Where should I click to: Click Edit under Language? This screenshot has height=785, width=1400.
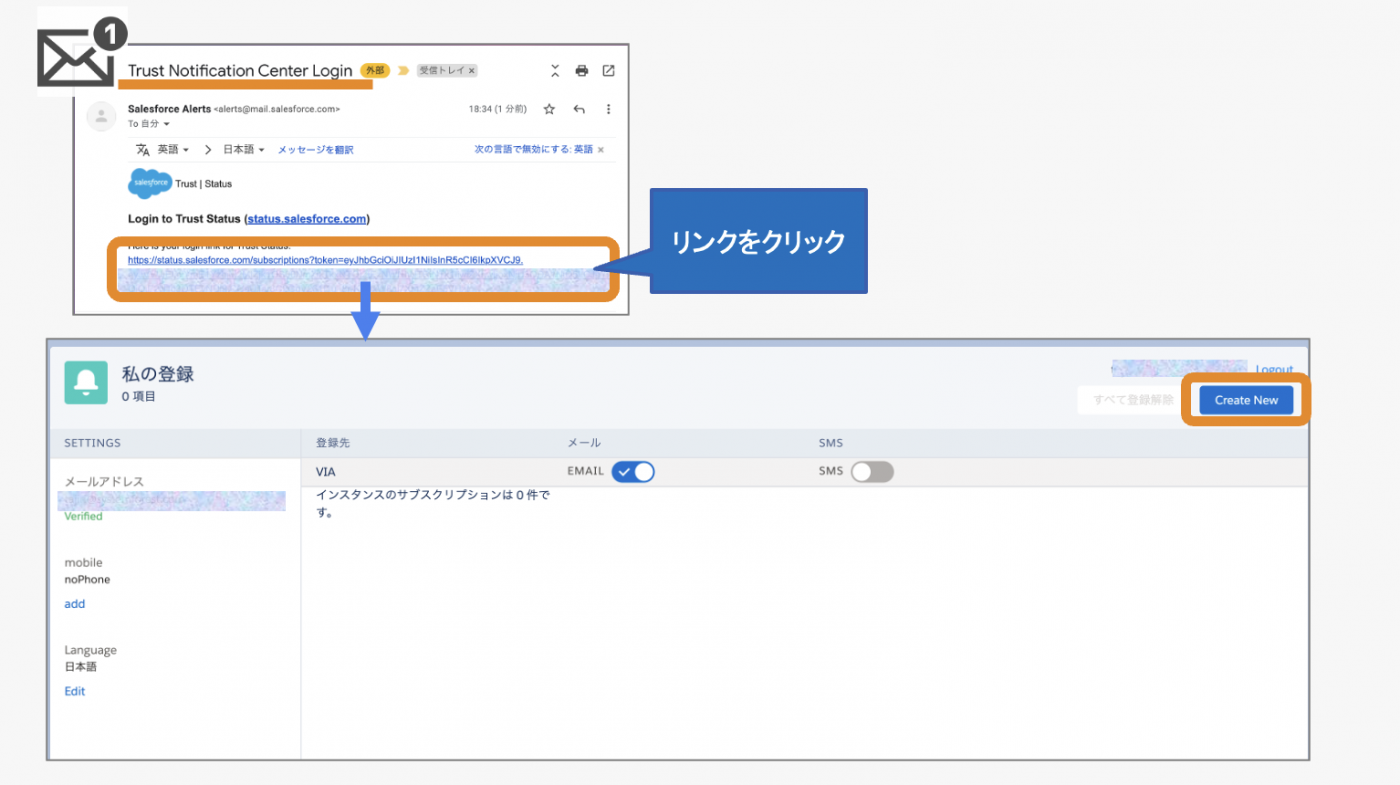coord(75,691)
